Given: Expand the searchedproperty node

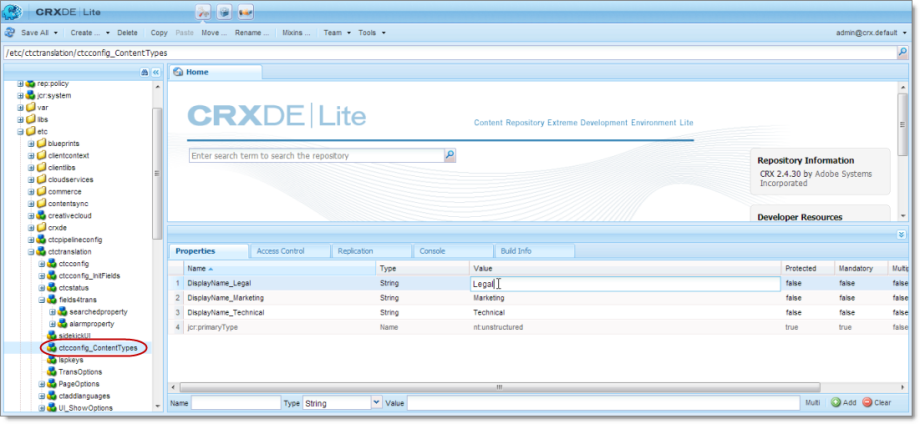Looking at the screenshot, I should [x=52, y=311].
